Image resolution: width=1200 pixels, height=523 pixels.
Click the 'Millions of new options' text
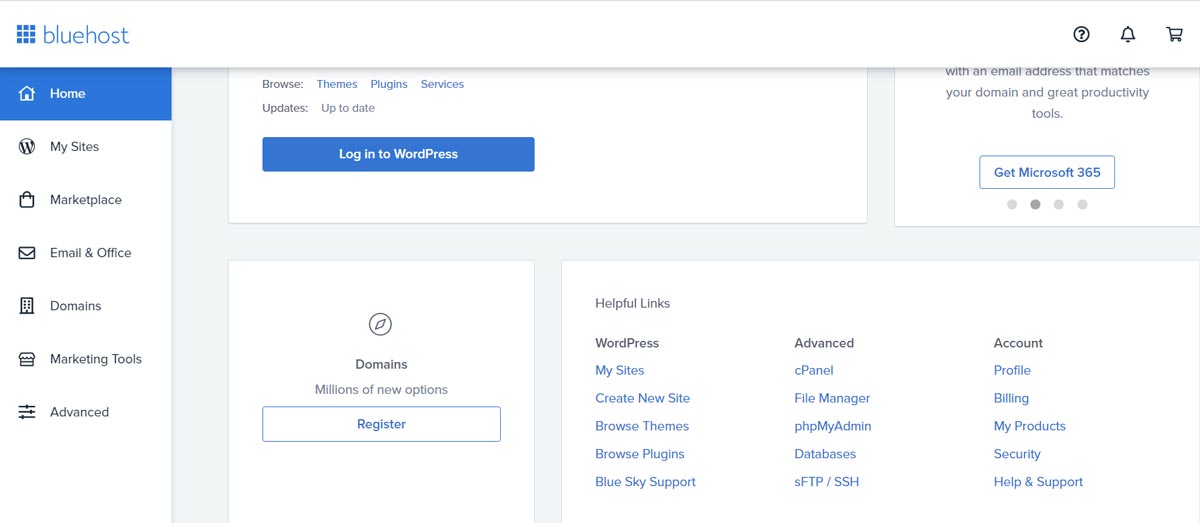click(x=381, y=390)
